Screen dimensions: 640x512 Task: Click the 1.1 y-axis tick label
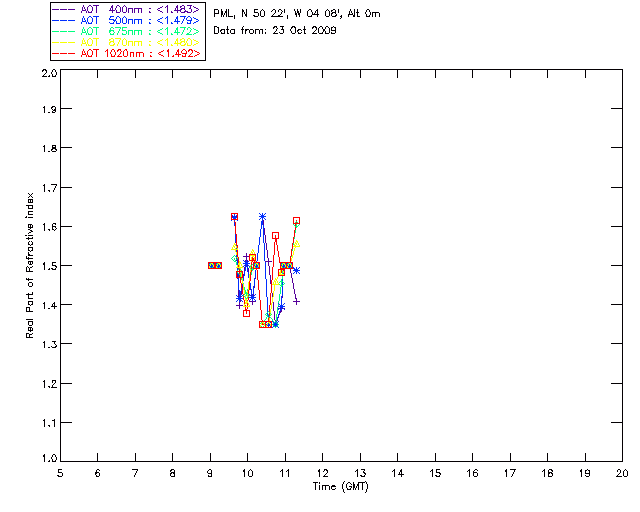pos(49,423)
